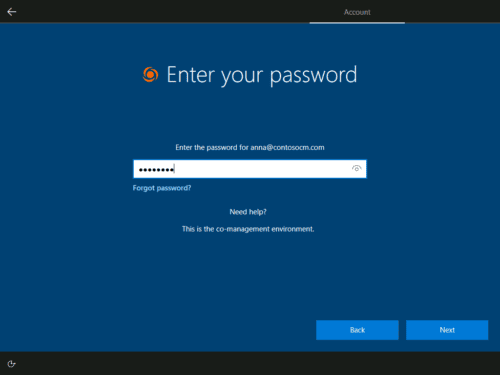Click the 'Need help?' text

pyautogui.click(x=248, y=212)
